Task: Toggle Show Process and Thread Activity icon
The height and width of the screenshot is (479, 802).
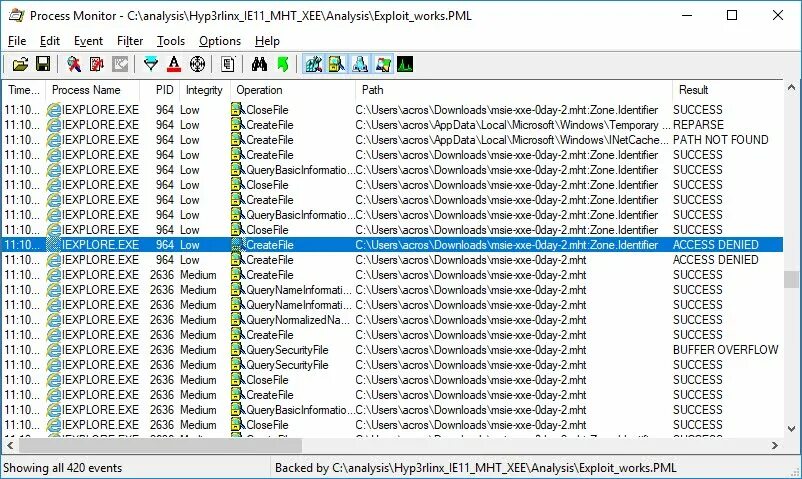Action: point(383,64)
